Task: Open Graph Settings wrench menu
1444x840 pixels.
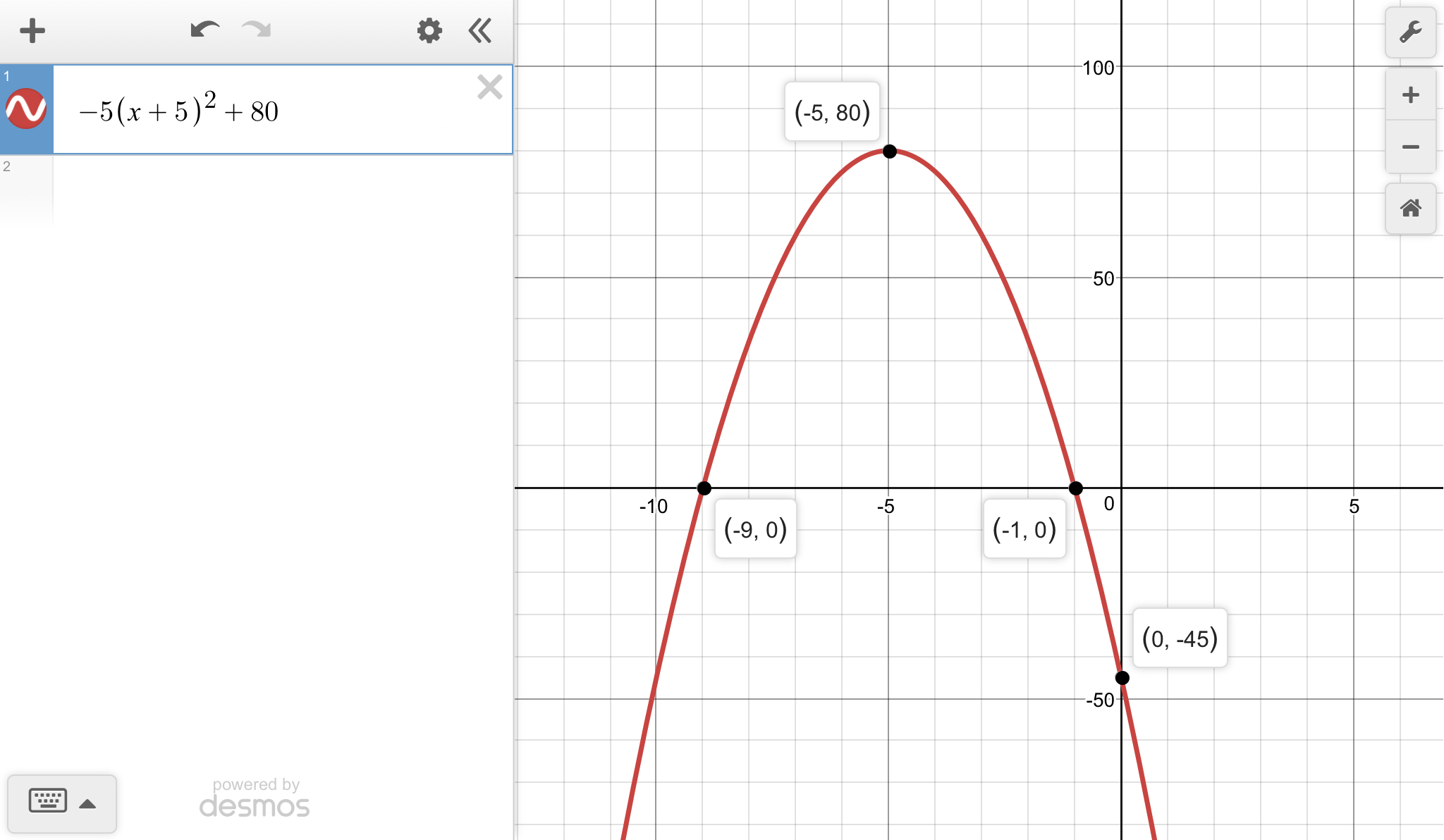Action: (x=1410, y=32)
